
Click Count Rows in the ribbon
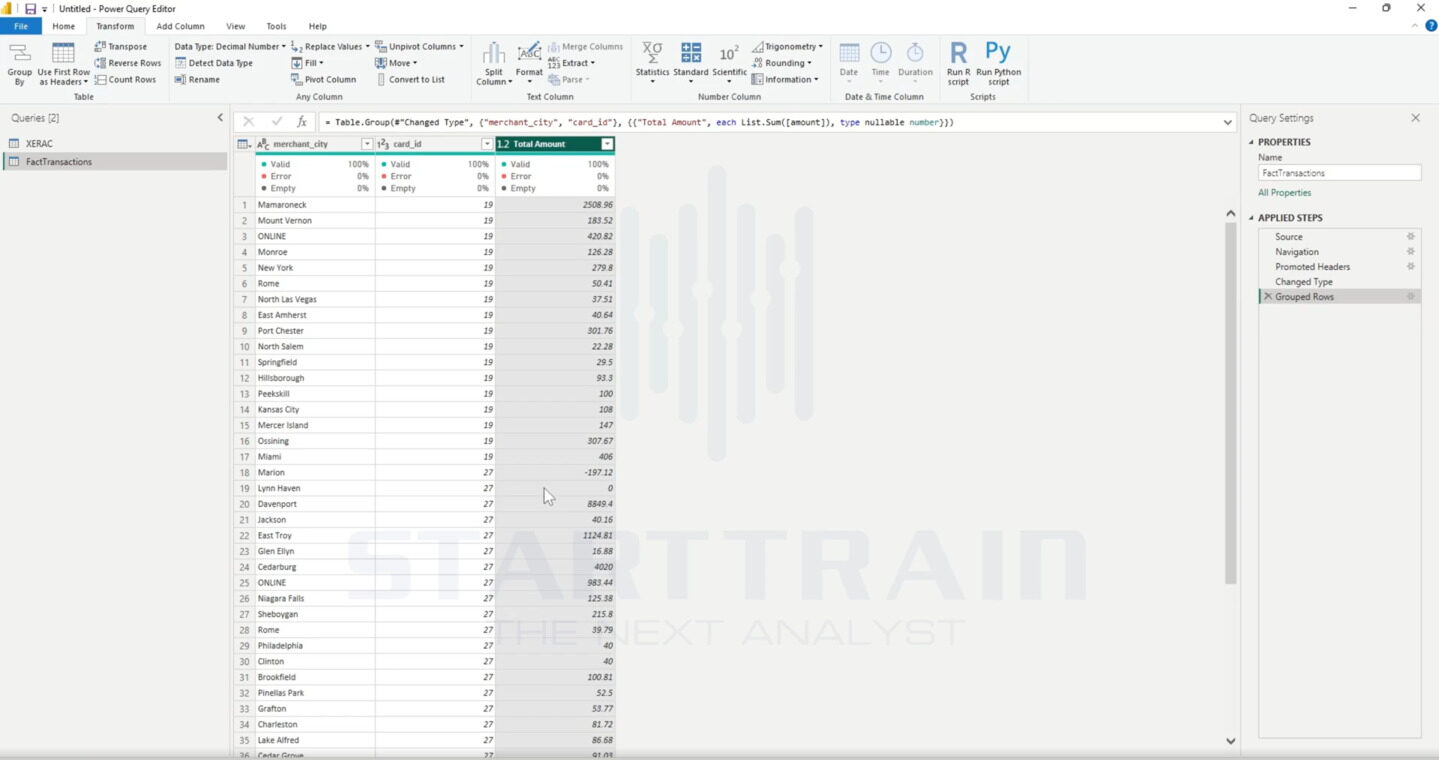point(126,79)
